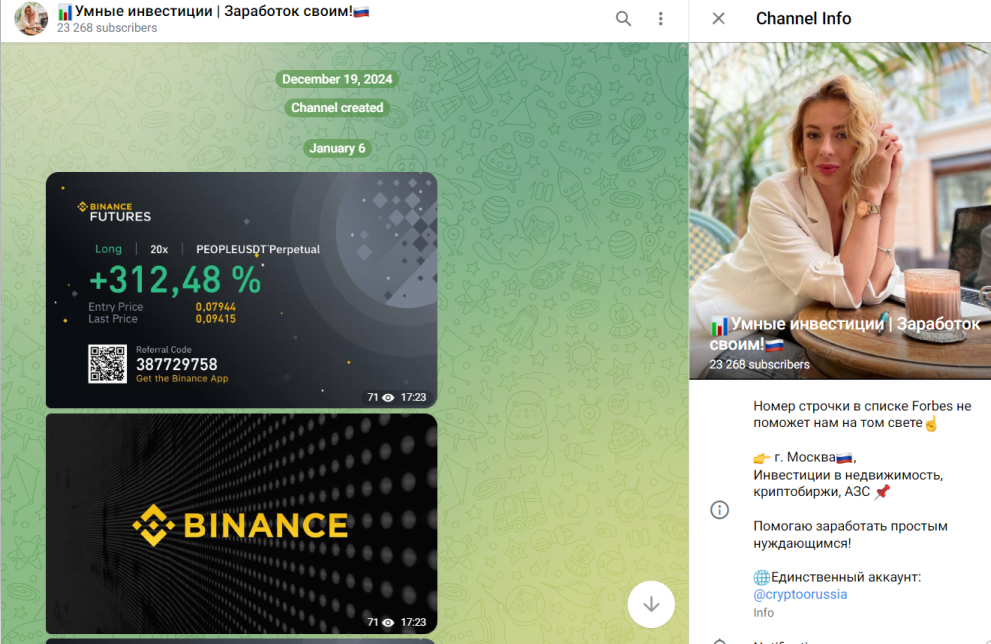The width and height of the screenshot is (991, 644).
Task: Click the channel avatar in the header
Action: [x=31, y=19]
